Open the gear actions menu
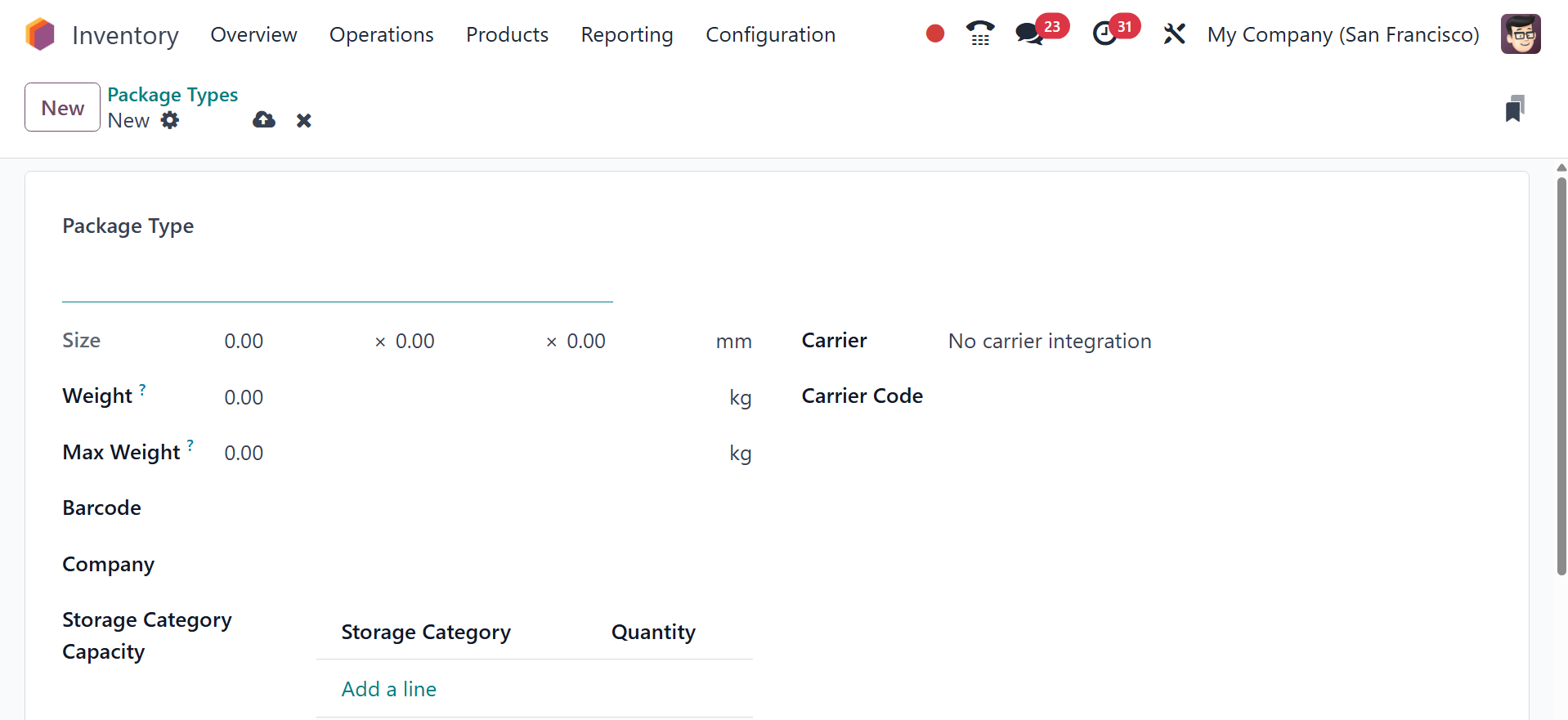1568x720 pixels. click(170, 120)
